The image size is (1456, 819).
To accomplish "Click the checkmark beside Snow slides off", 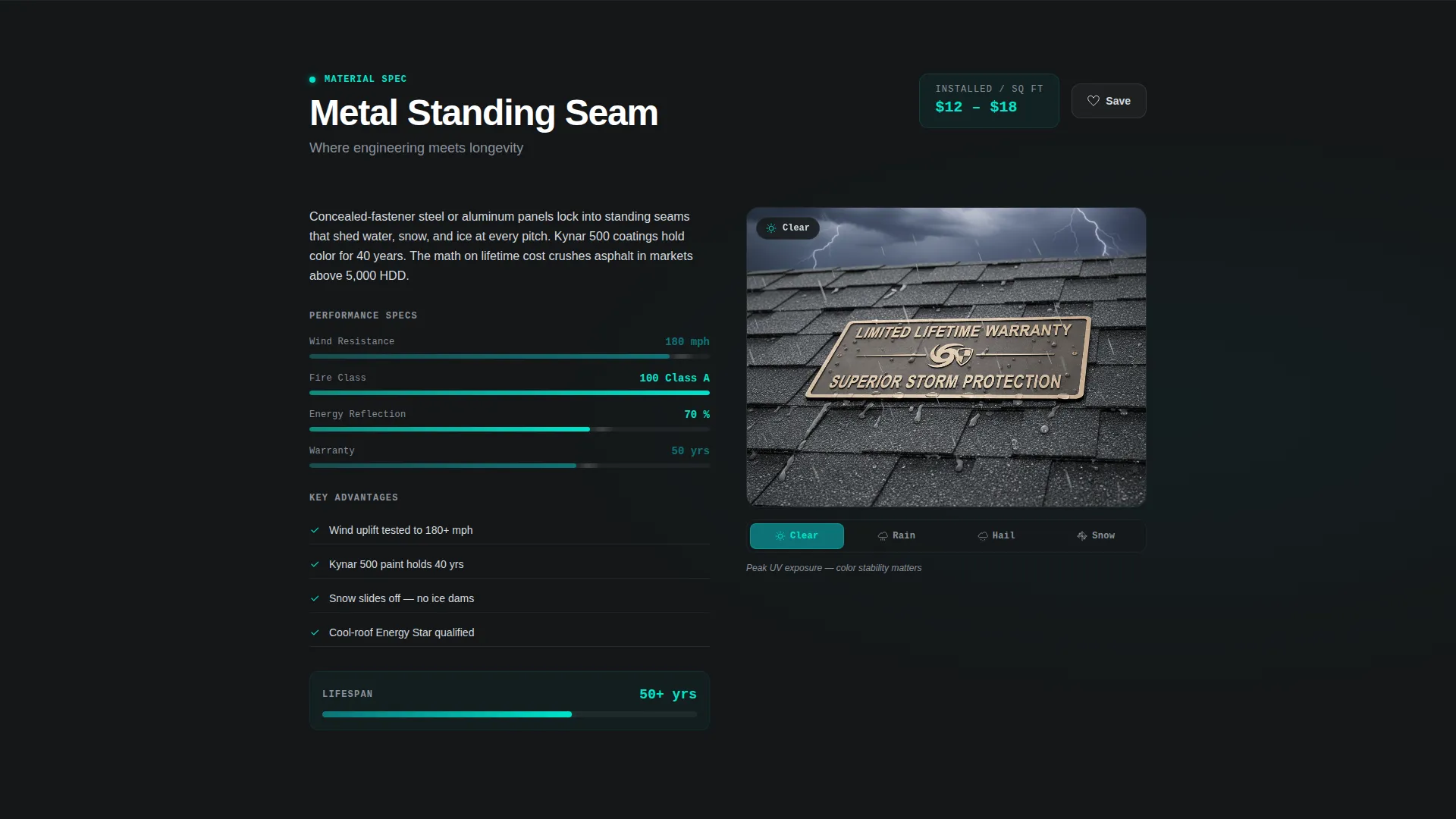I will click(x=315, y=598).
